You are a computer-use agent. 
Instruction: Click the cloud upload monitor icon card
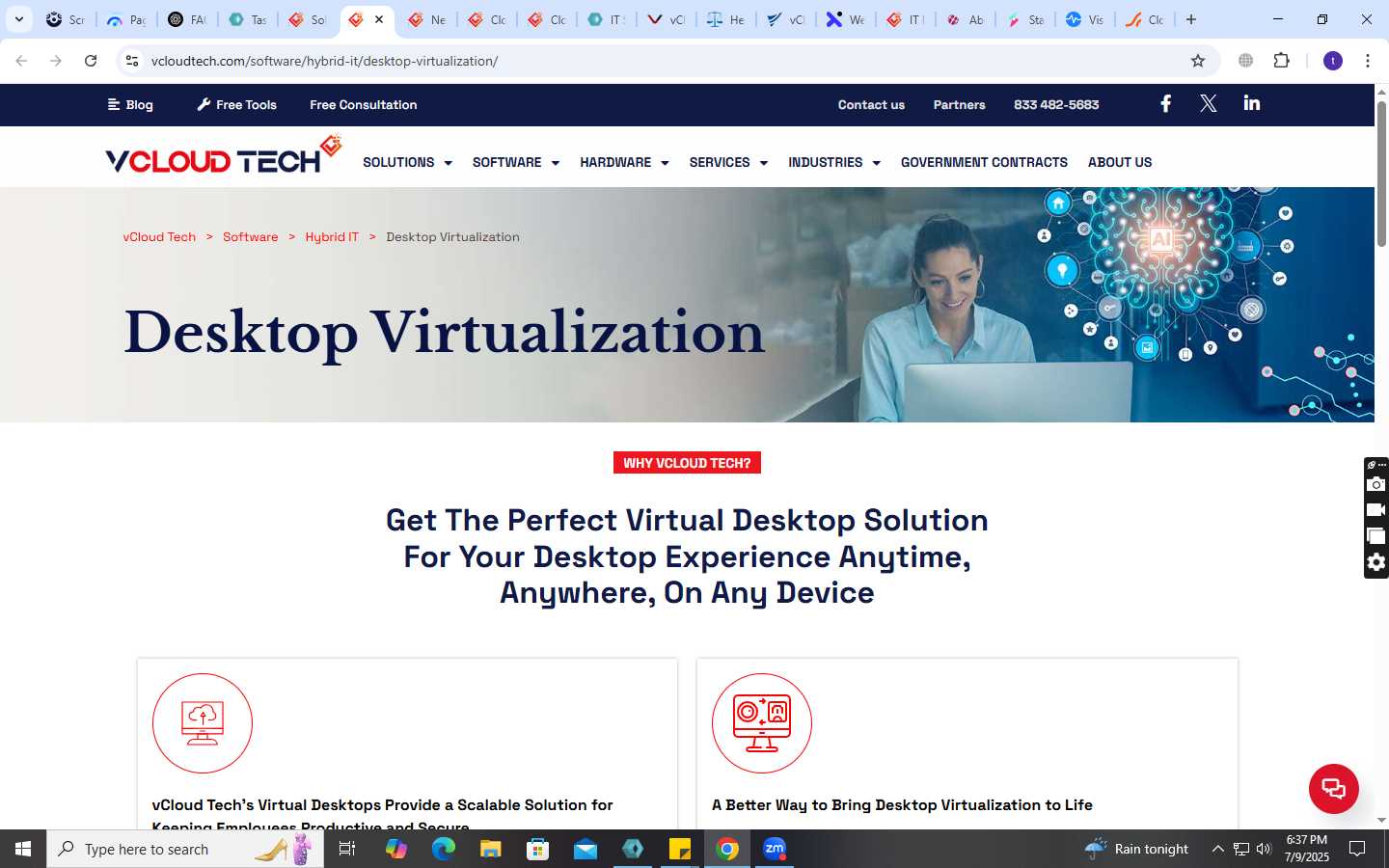coord(203,723)
